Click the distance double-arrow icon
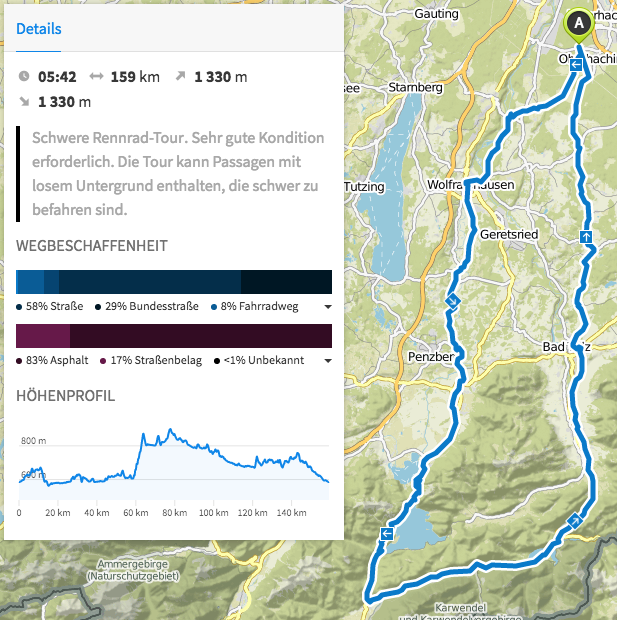 coord(96,77)
